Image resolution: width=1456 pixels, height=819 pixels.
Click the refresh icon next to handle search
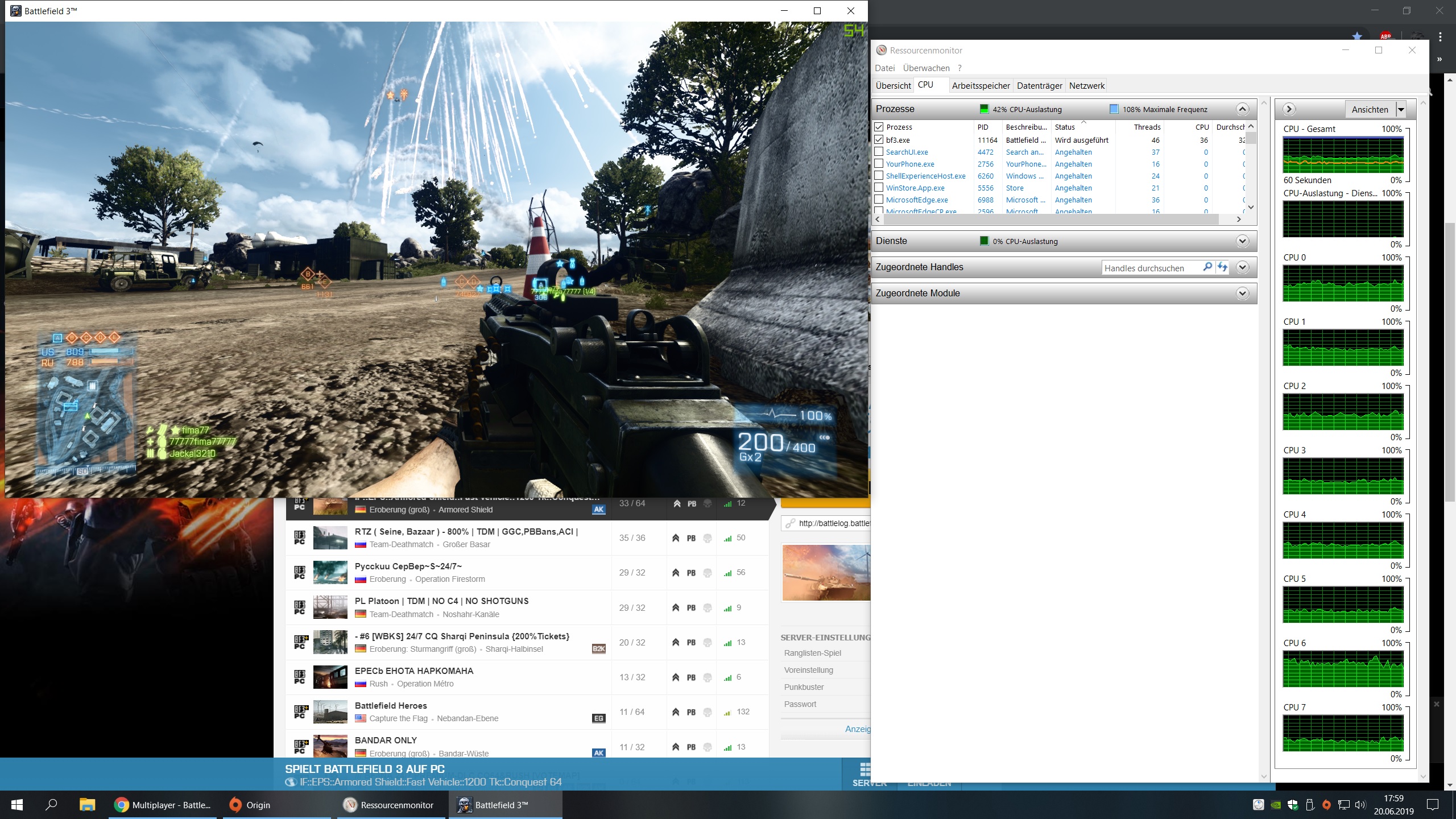pos(1222,267)
